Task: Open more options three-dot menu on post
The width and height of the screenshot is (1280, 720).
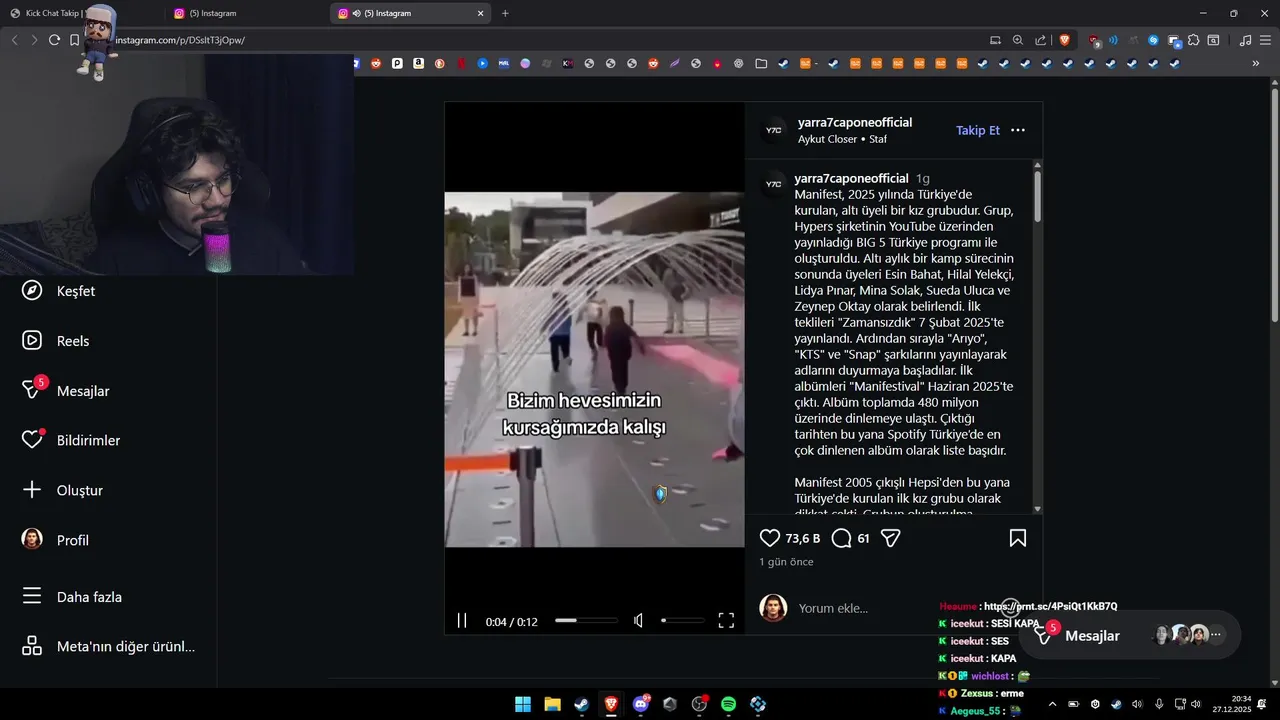Action: [1018, 130]
